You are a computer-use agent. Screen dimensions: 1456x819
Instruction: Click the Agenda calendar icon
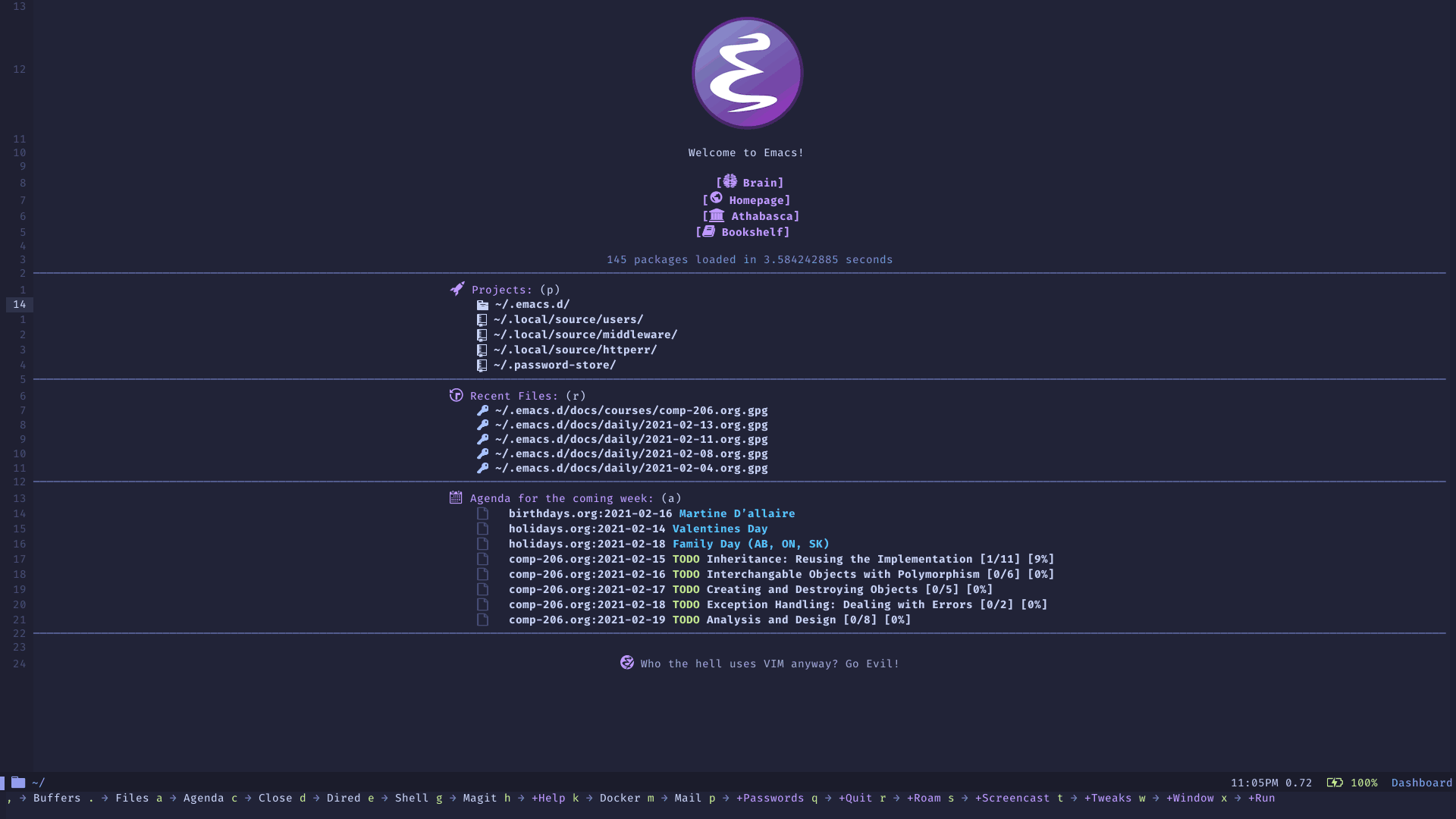(x=456, y=497)
